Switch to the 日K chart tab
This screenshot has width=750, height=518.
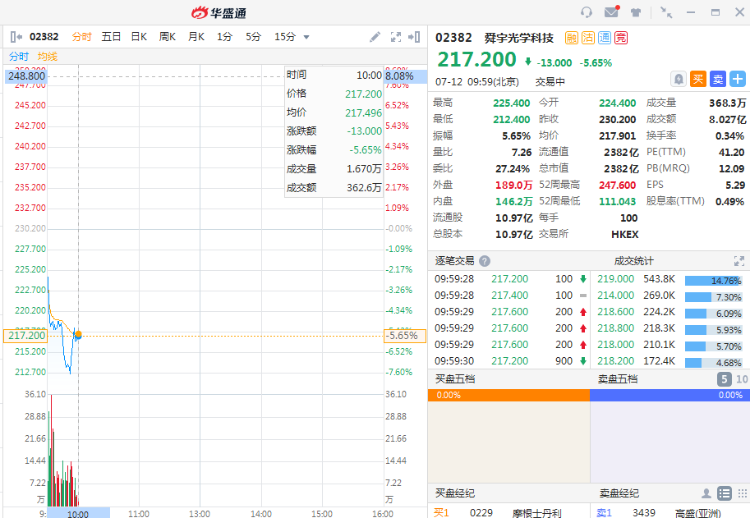tap(138, 37)
